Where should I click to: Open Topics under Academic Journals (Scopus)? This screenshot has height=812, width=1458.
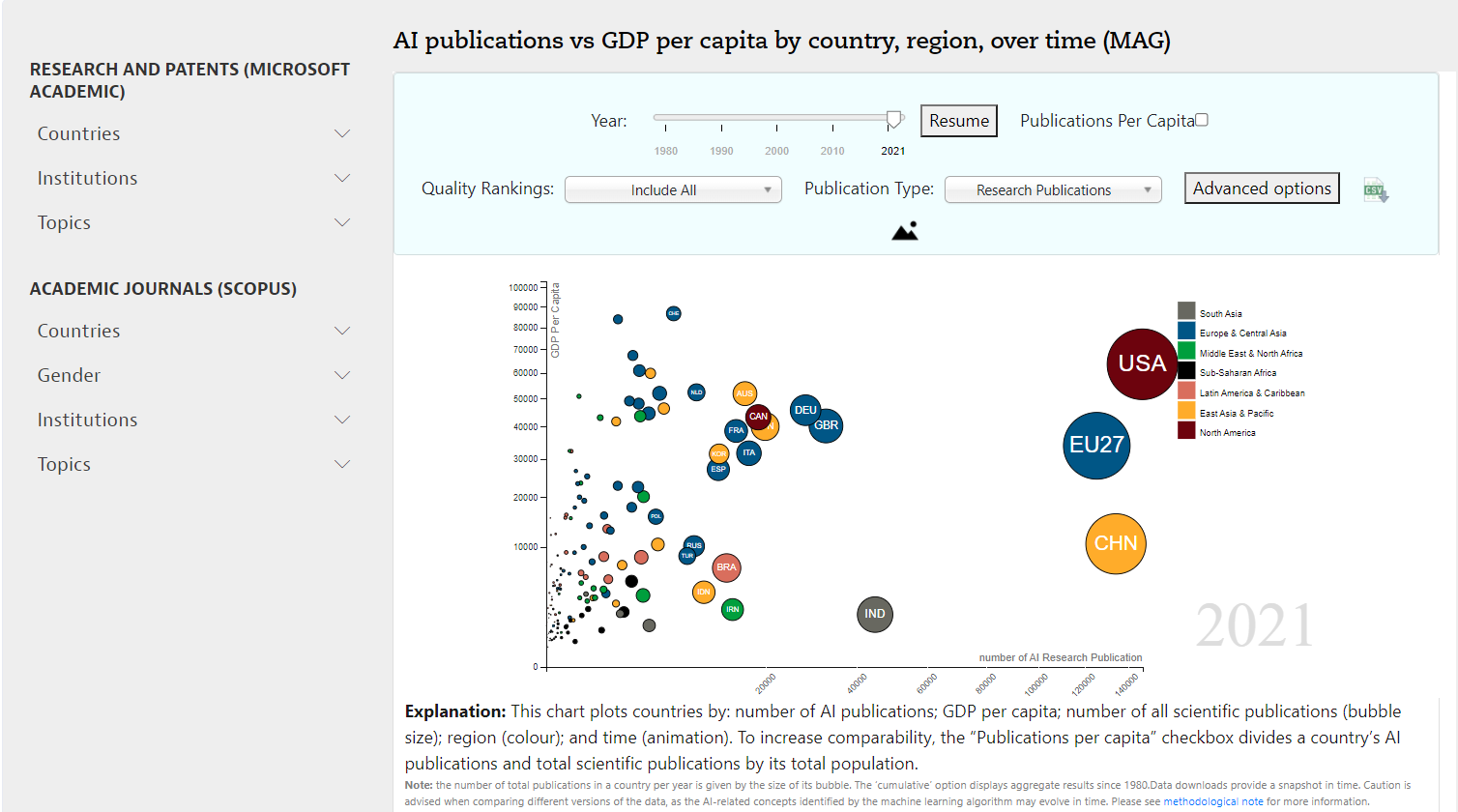pos(193,464)
